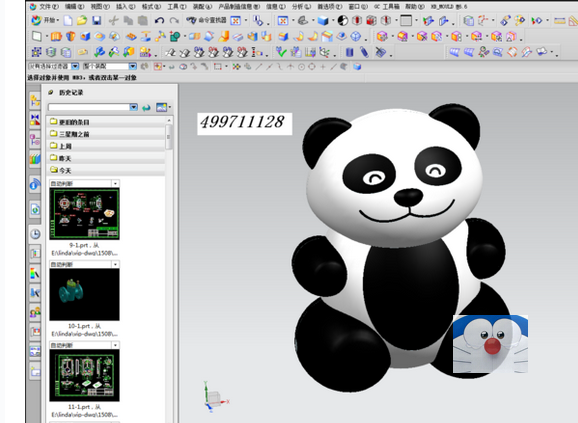Click the Redo arrow icon
The width and height of the screenshot is (578, 423).
174,21
